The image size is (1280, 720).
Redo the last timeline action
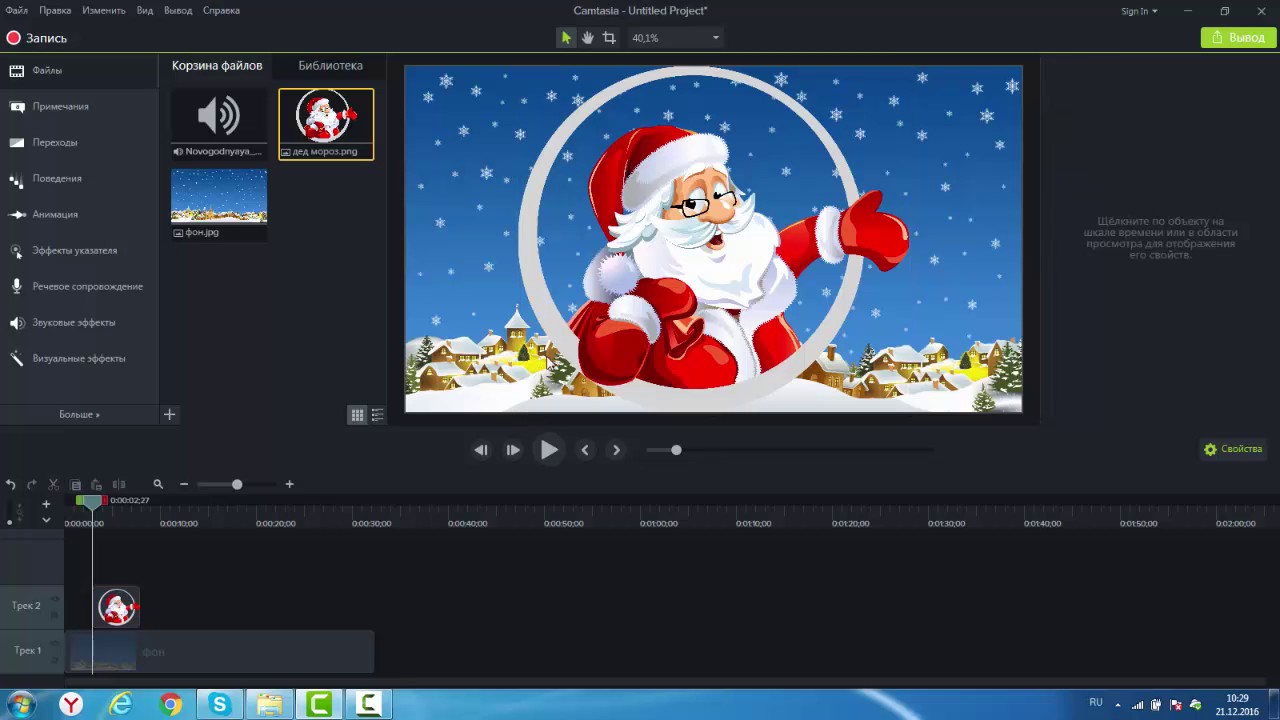point(32,484)
